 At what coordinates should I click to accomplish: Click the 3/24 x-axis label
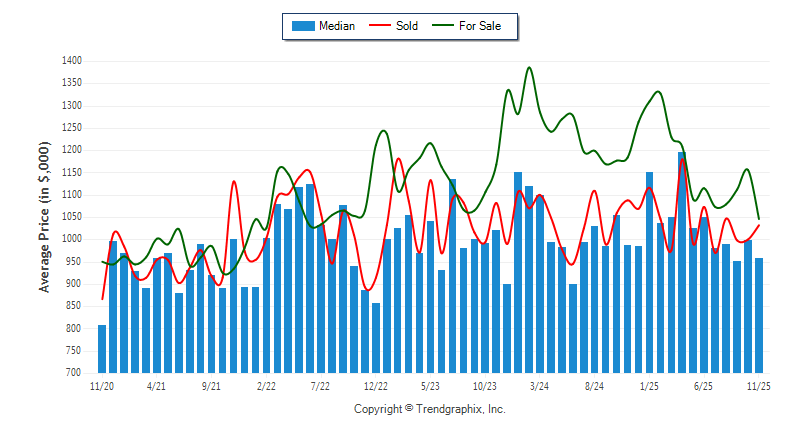[x=540, y=385]
